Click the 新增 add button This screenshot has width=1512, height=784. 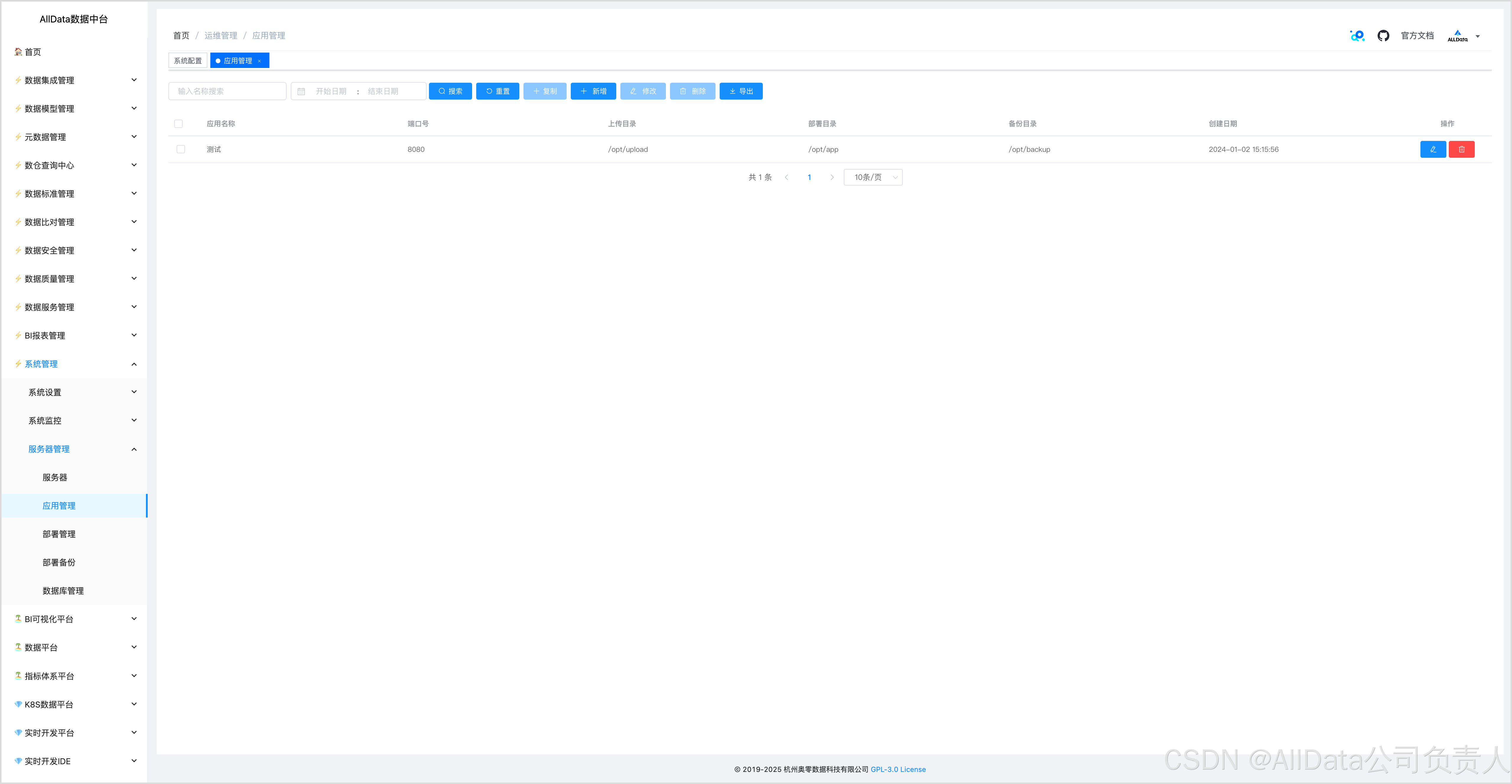pyautogui.click(x=593, y=92)
